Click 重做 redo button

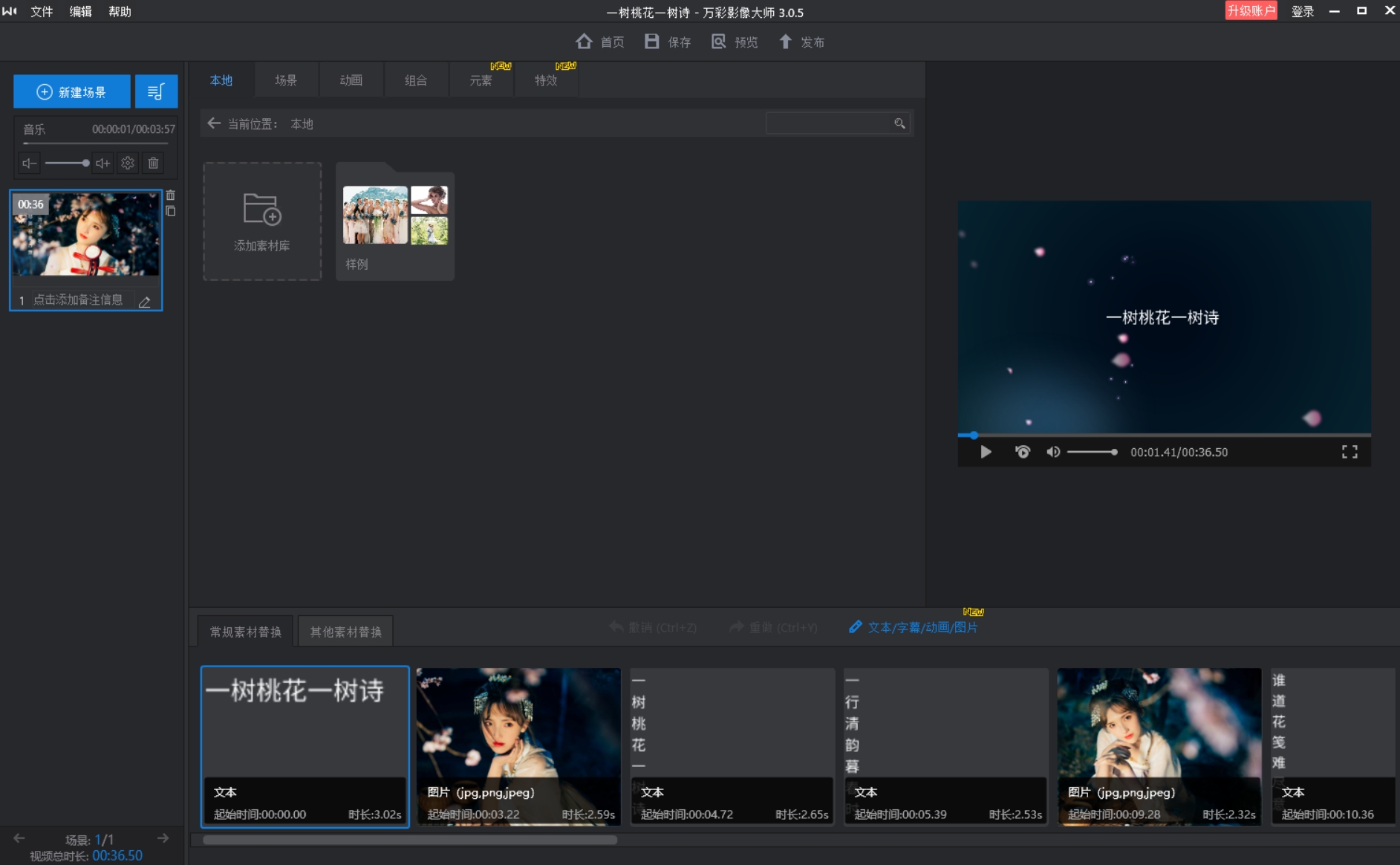click(x=773, y=627)
